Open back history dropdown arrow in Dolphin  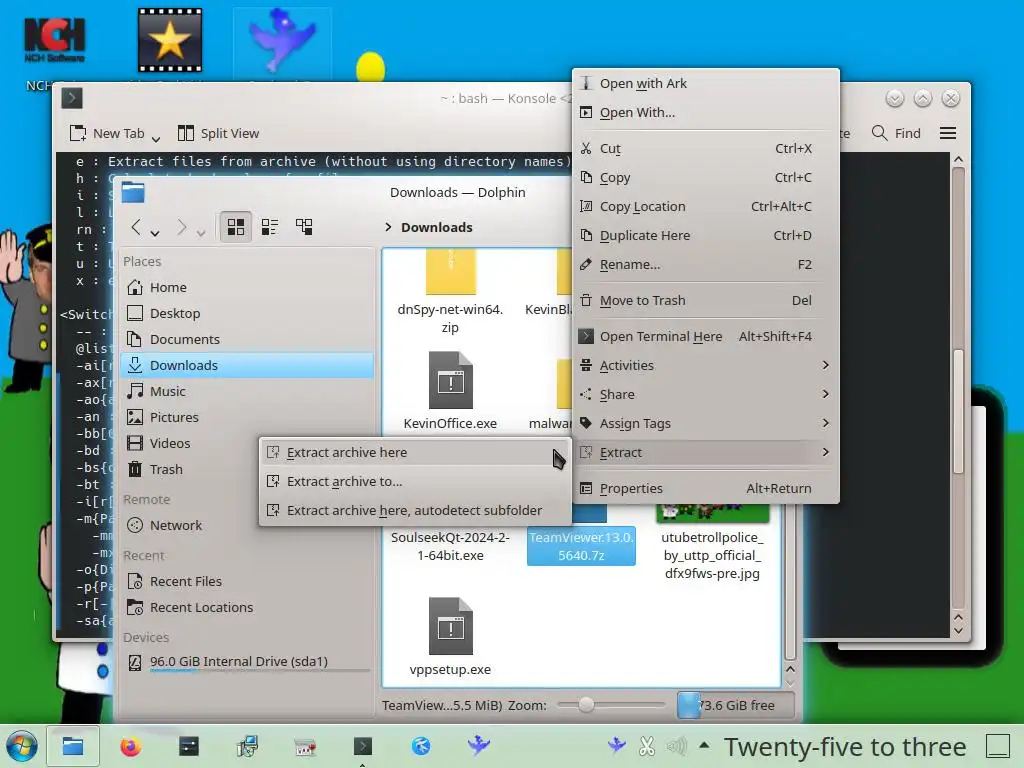pyautogui.click(x=155, y=233)
